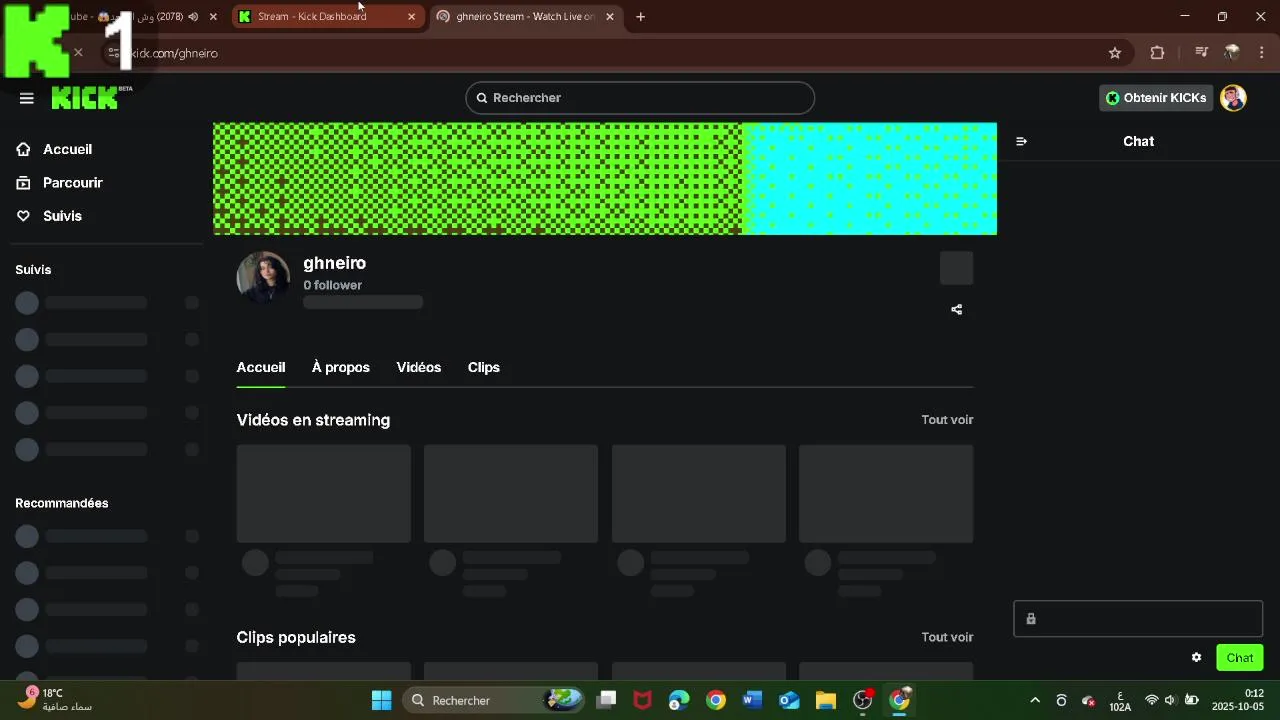Screen dimensions: 1280x720
Task: Click the KICK logo
Action: pos(91,97)
